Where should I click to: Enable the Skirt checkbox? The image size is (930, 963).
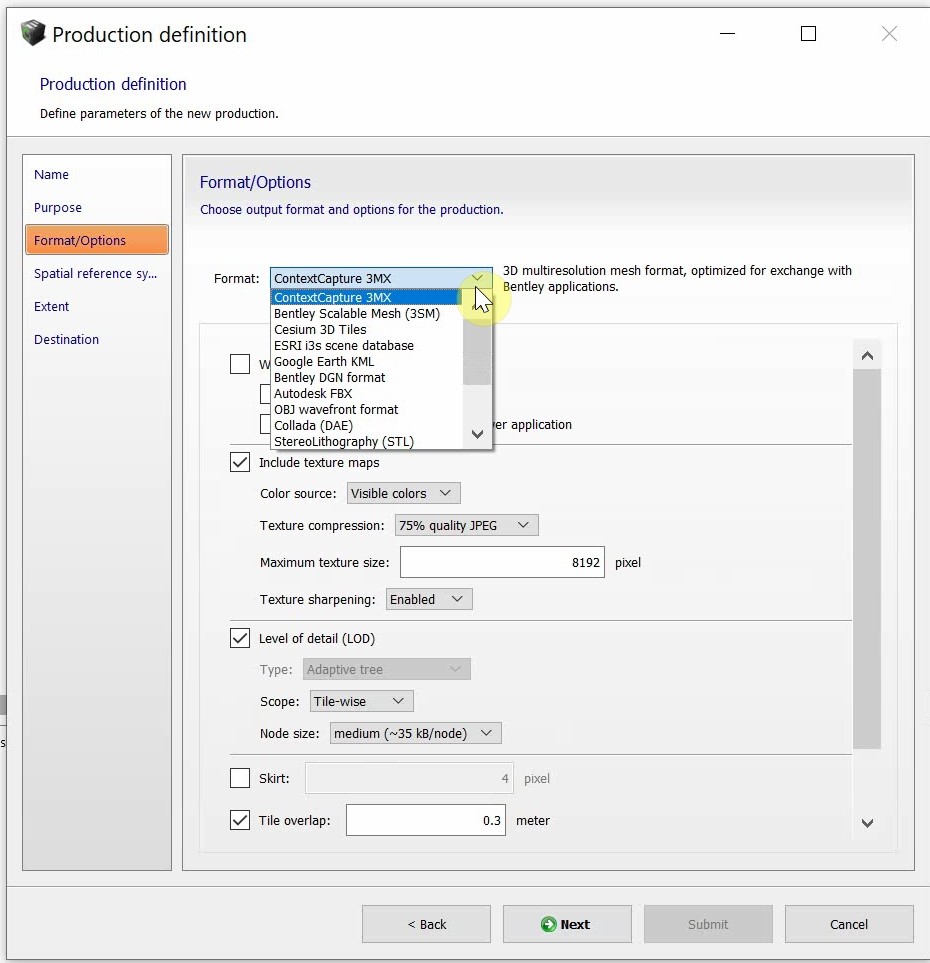tap(240, 778)
